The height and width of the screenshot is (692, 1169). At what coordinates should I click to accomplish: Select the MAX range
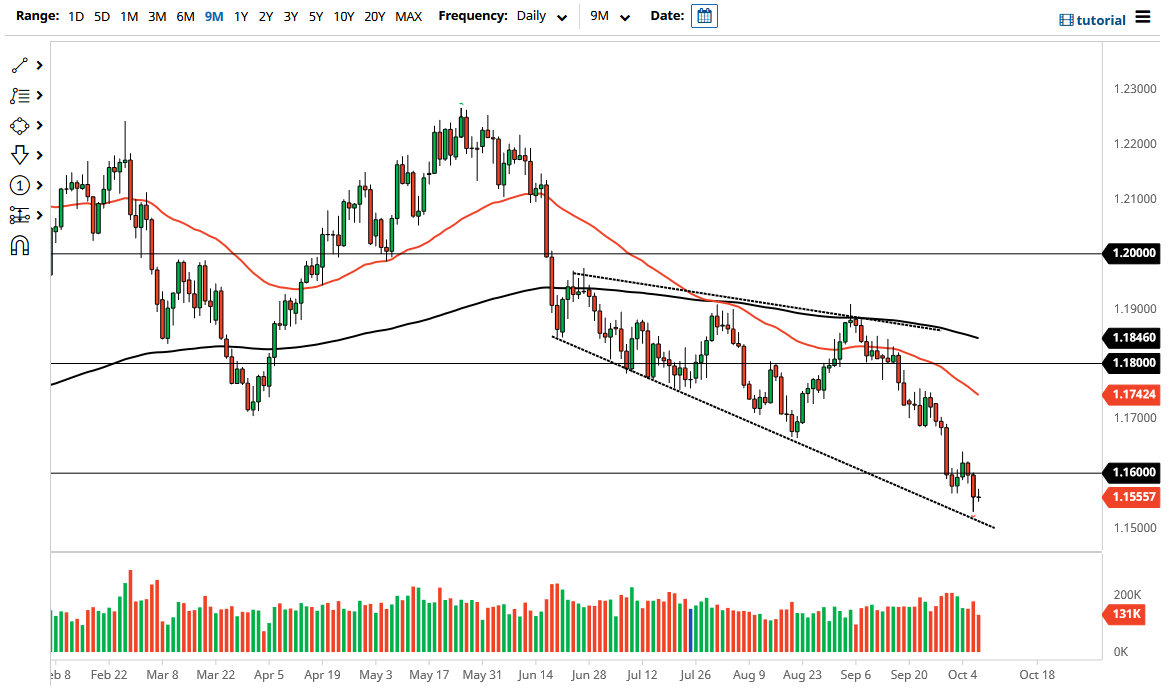tap(408, 16)
